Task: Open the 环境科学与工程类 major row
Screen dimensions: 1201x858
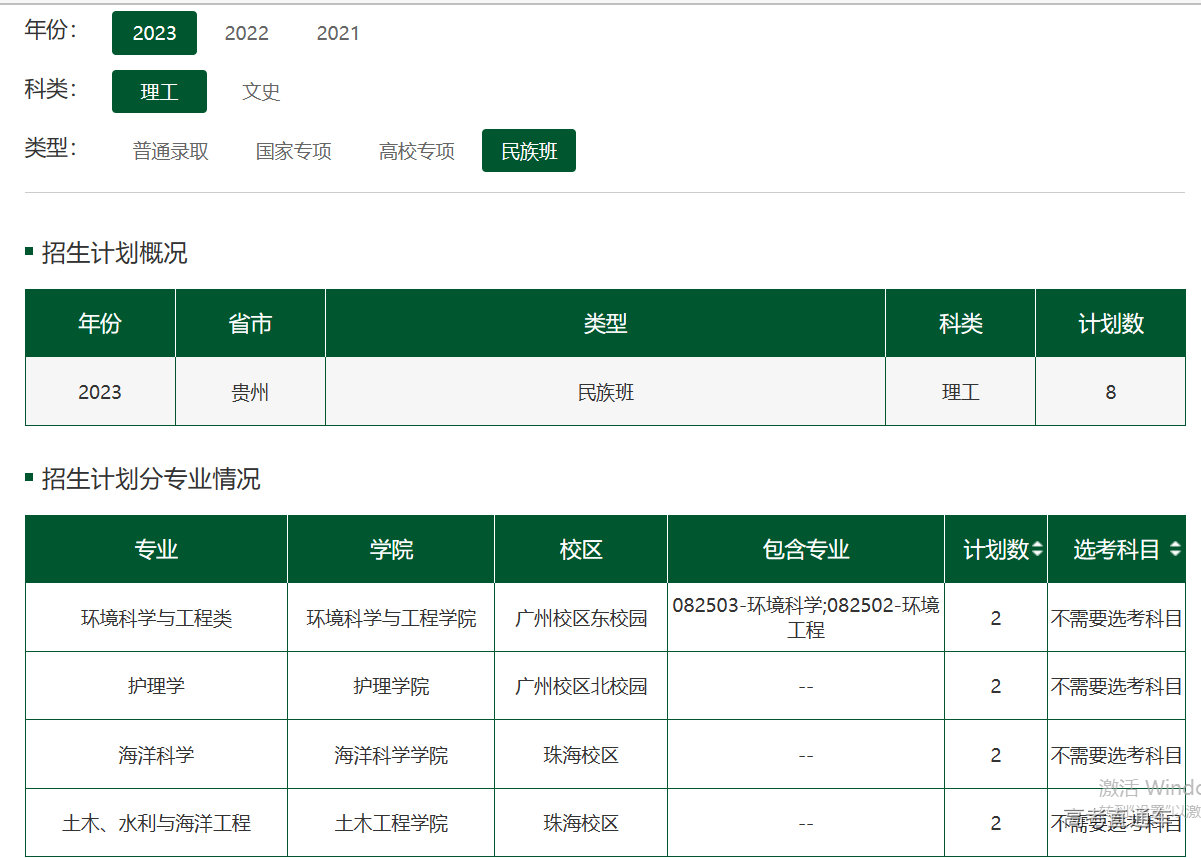Action: pyautogui.click(x=156, y=619)
